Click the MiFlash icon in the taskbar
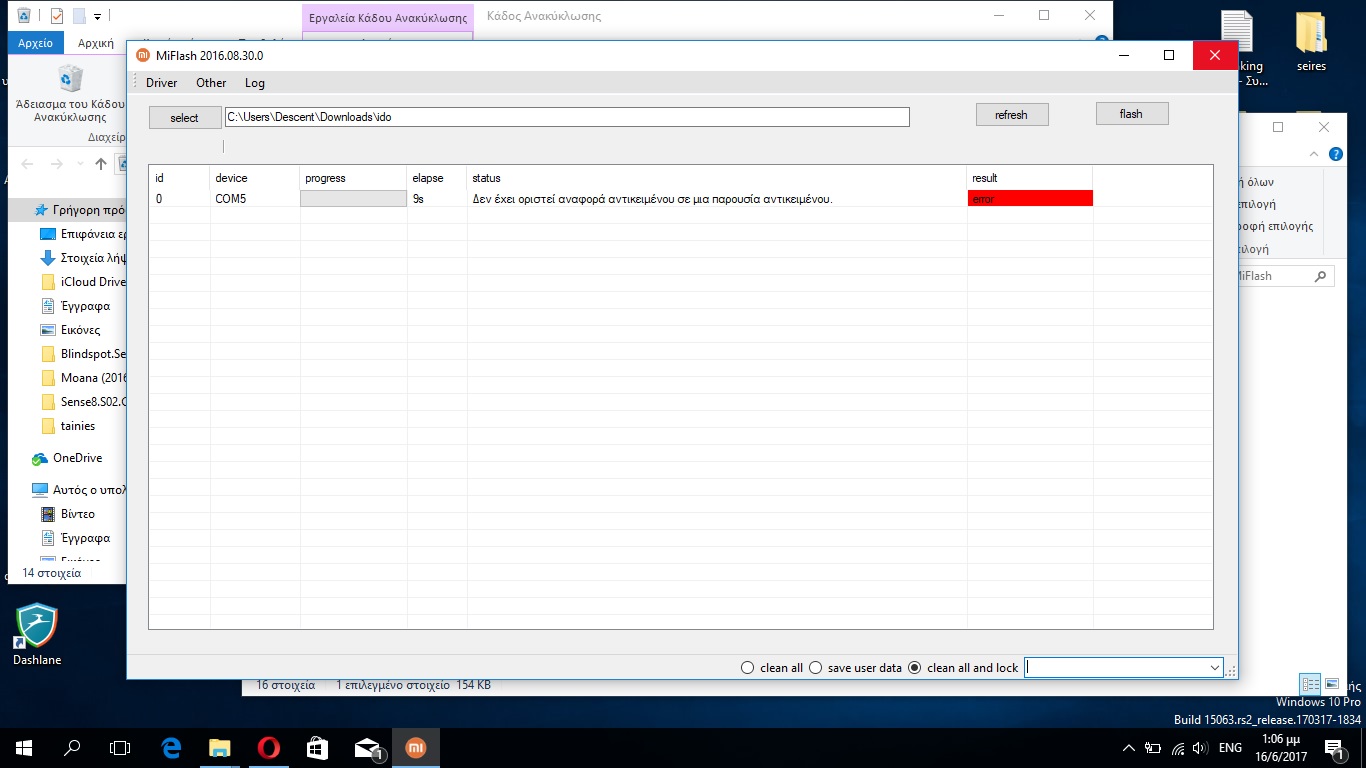Screen dimensions: 1366x768 point(415,747)
